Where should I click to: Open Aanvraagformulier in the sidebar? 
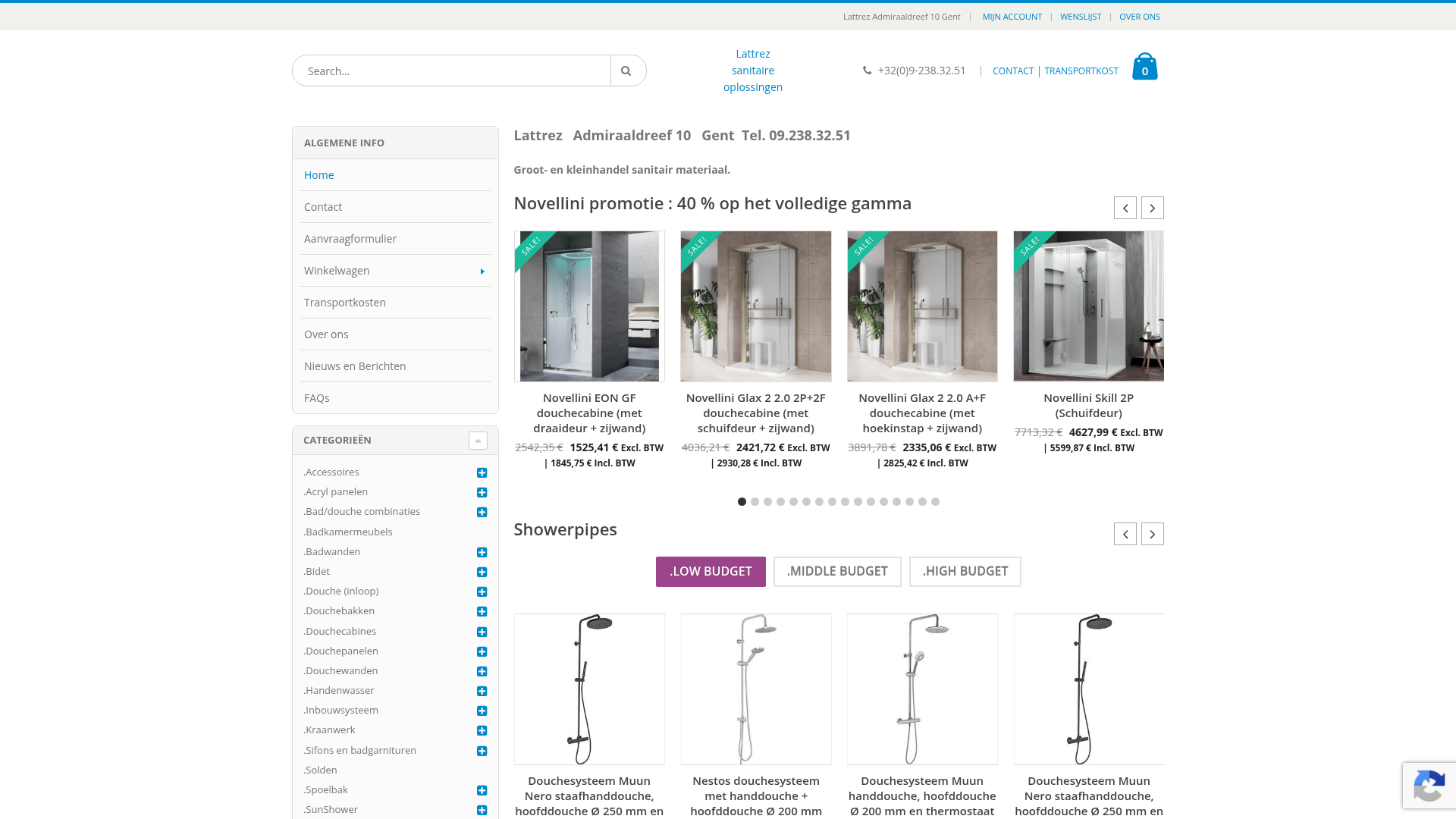pyautogui.click(x=350, y=239)
